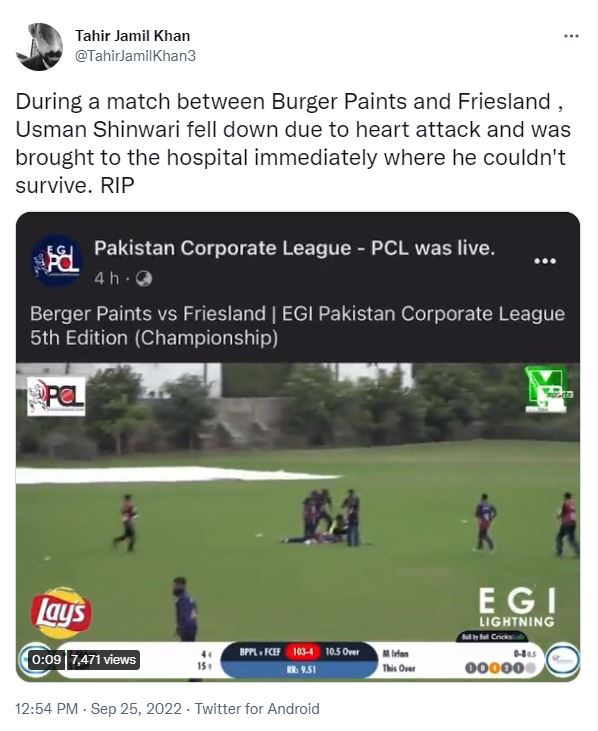Click the Pakistan Corporate League PCL page logo
This screenshot has height=731, width=598.
57,261
